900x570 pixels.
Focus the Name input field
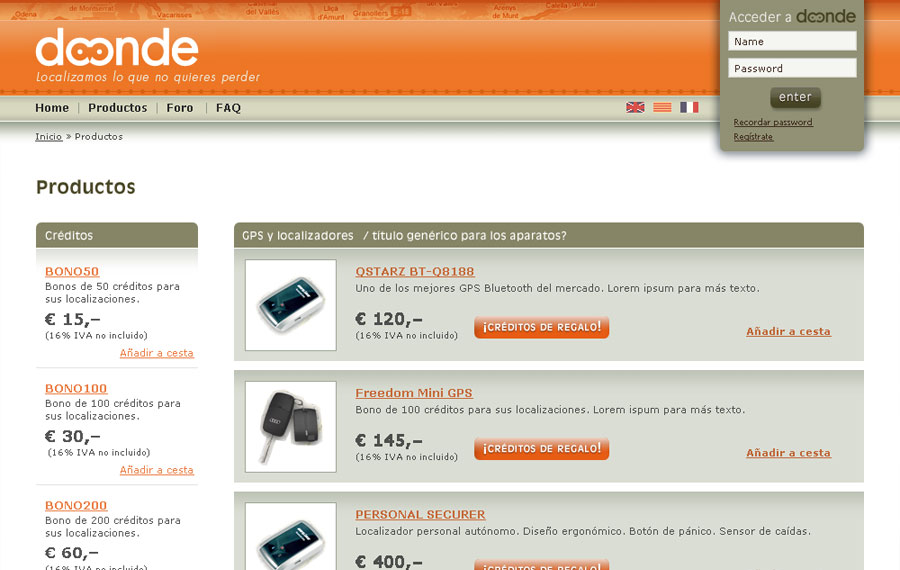click(792, 41)
